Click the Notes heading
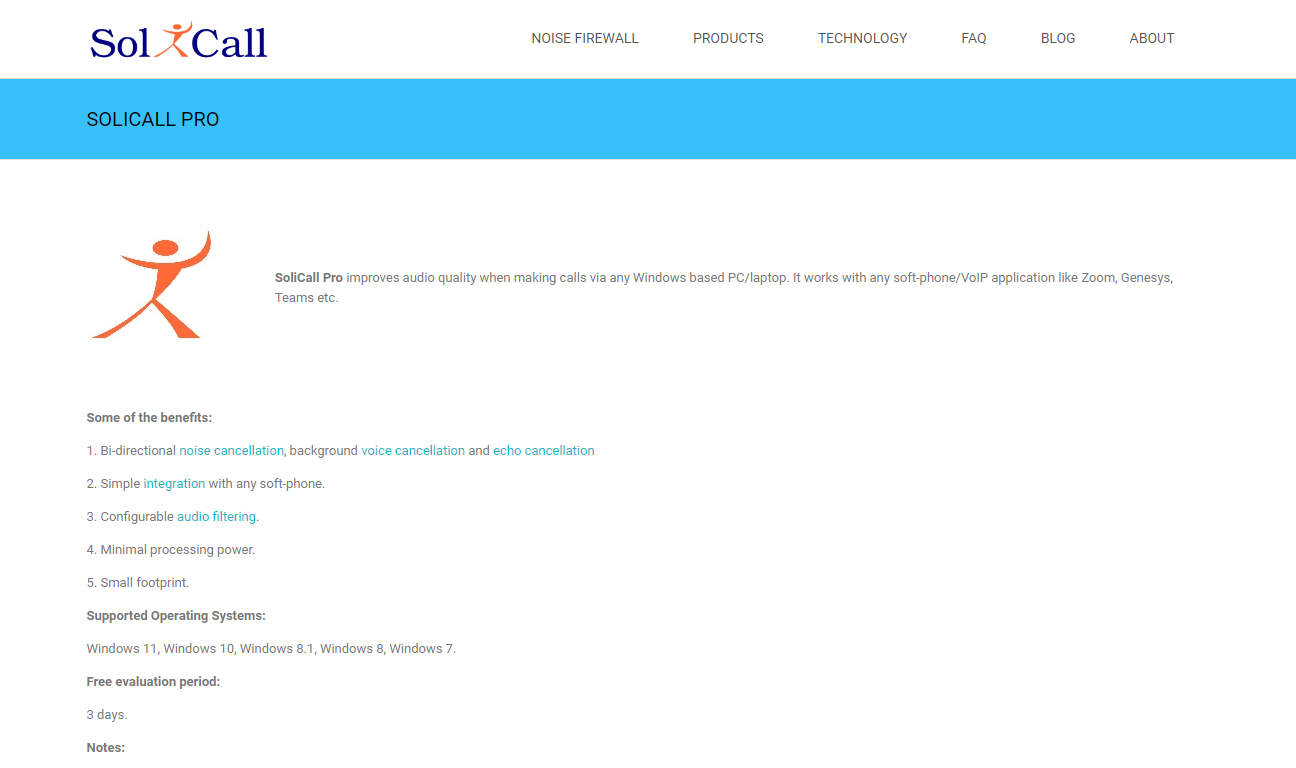 [x=105, y=748]
